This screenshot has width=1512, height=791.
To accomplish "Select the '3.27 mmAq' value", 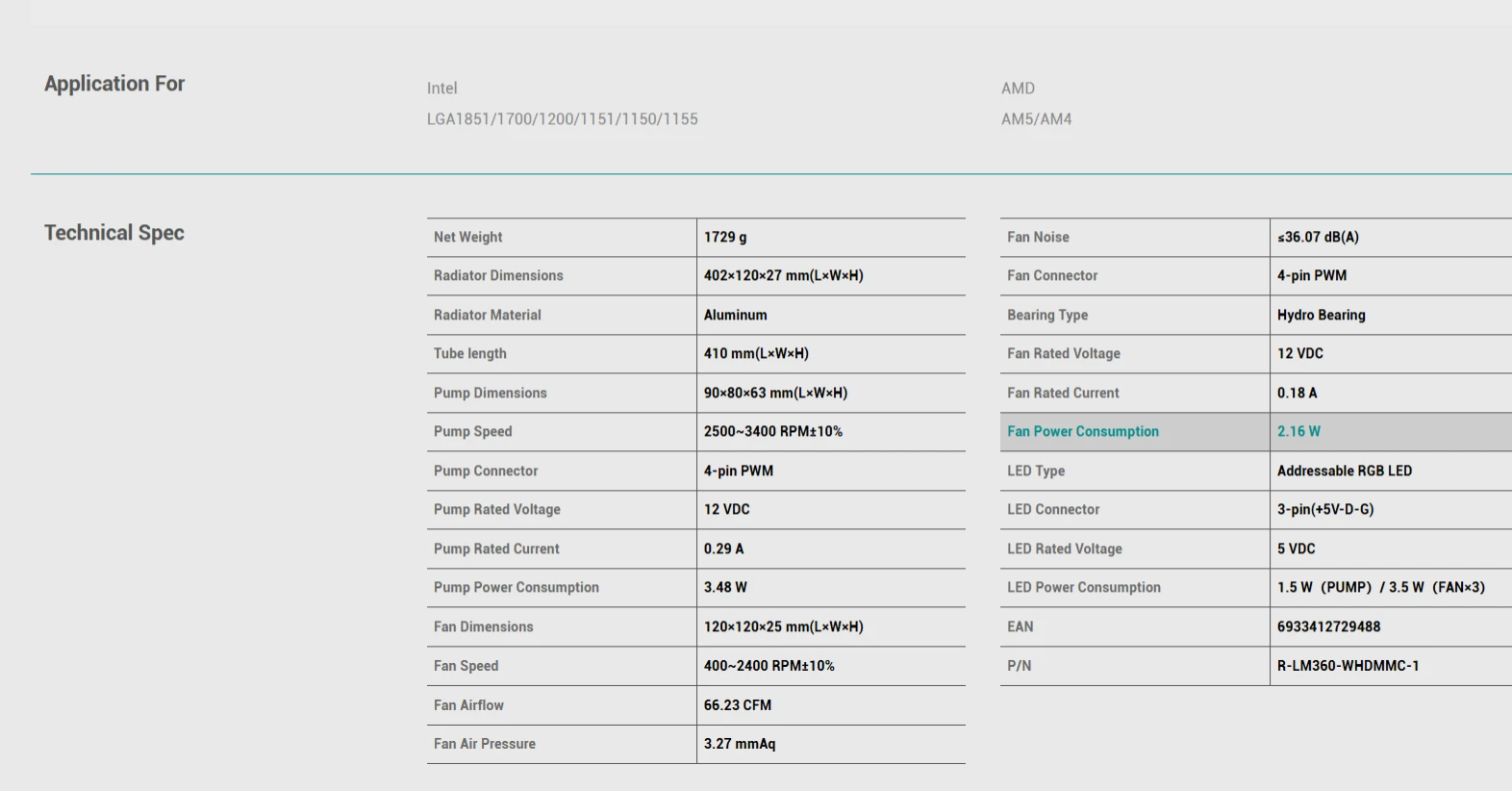I will point(740,744).
